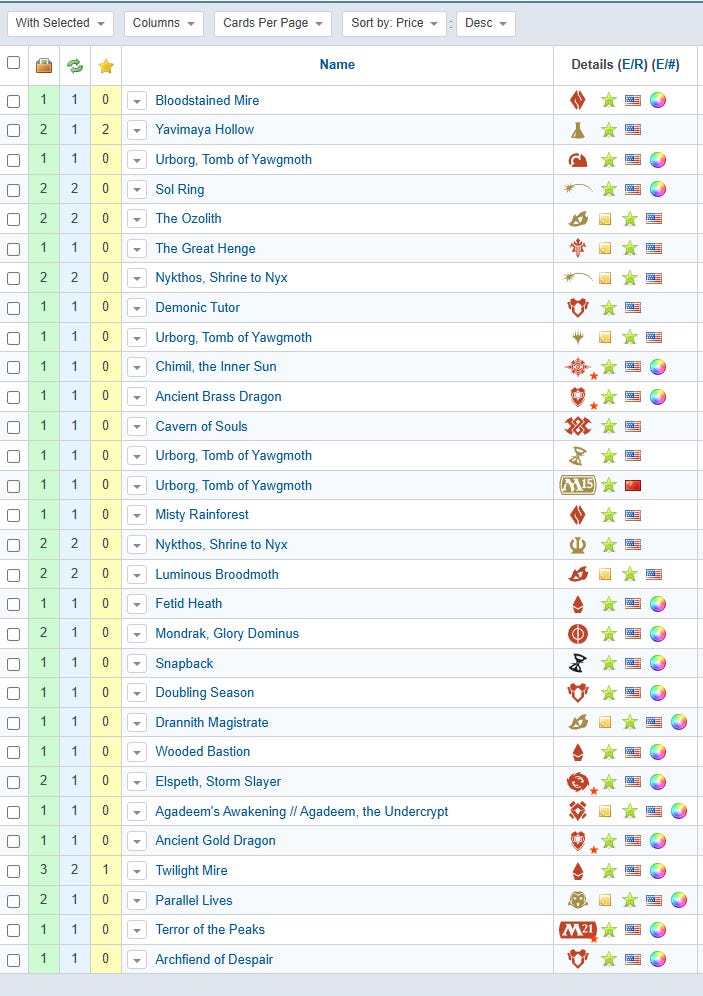
Task: Expand the row menu for The Great Henge
Action: coord(137,249)
